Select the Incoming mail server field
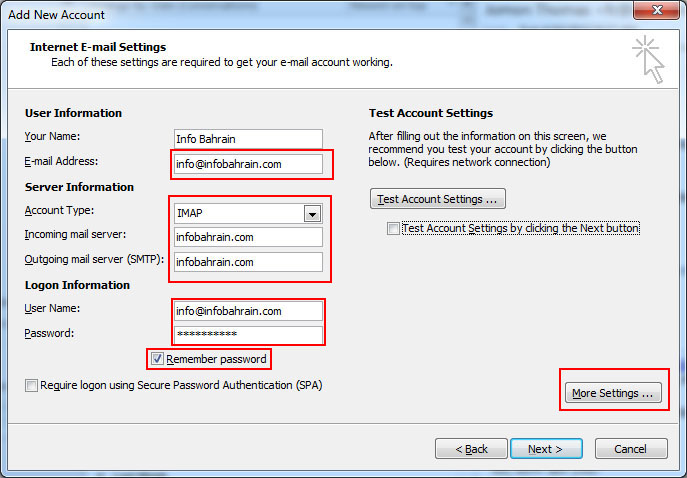 (248, 237)
